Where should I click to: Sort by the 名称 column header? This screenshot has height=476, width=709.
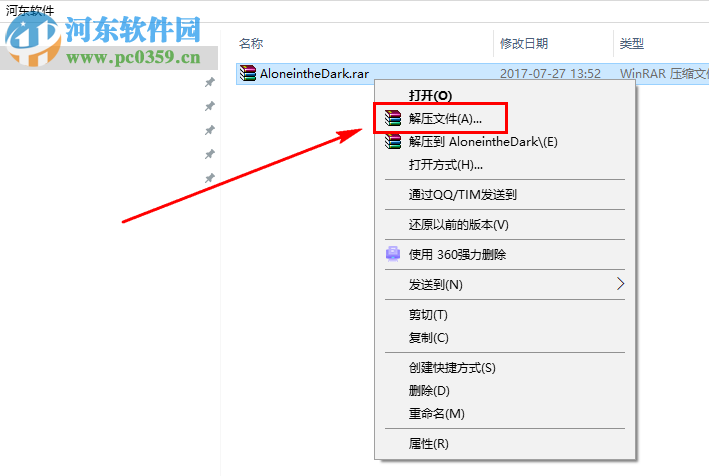[251, 43]
